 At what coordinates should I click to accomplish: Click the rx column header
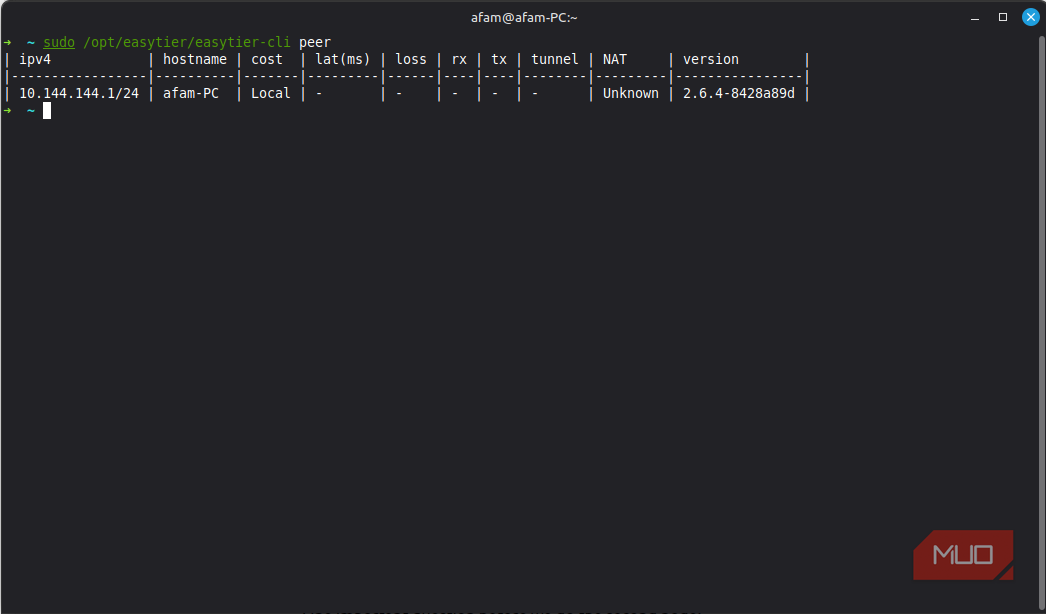459,59
